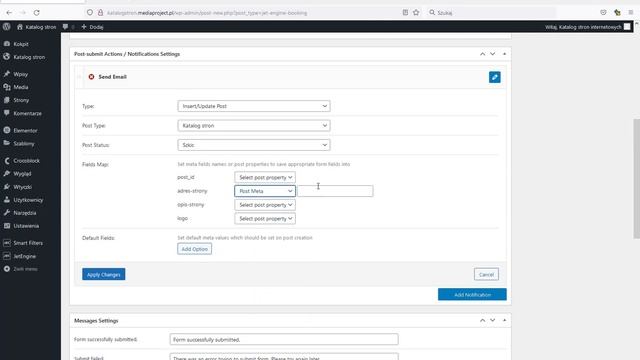
Task: Open Post Type dropdown Katalog stron
Action: point(254,126)
